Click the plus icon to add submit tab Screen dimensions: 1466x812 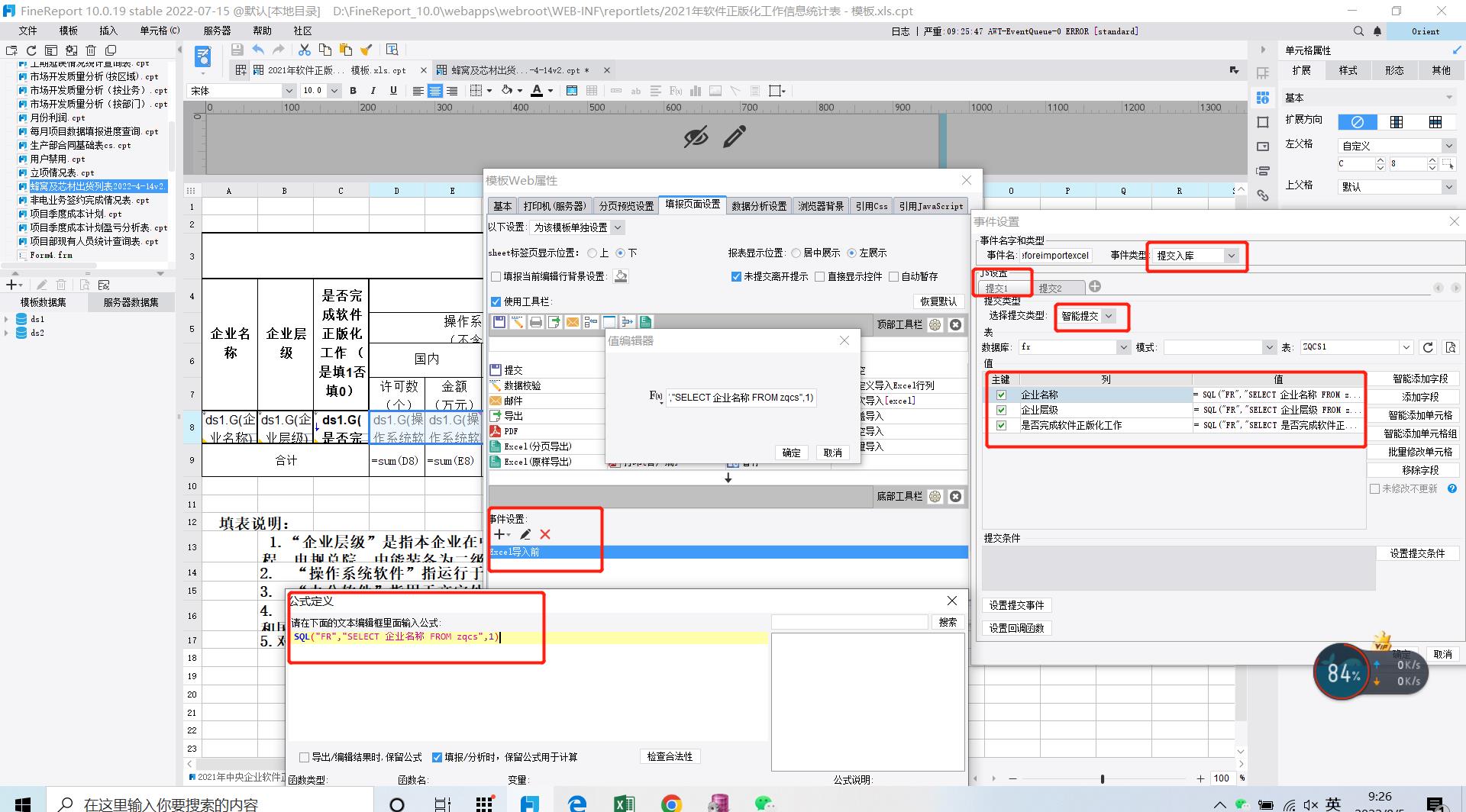click(x=1095, y=286)
